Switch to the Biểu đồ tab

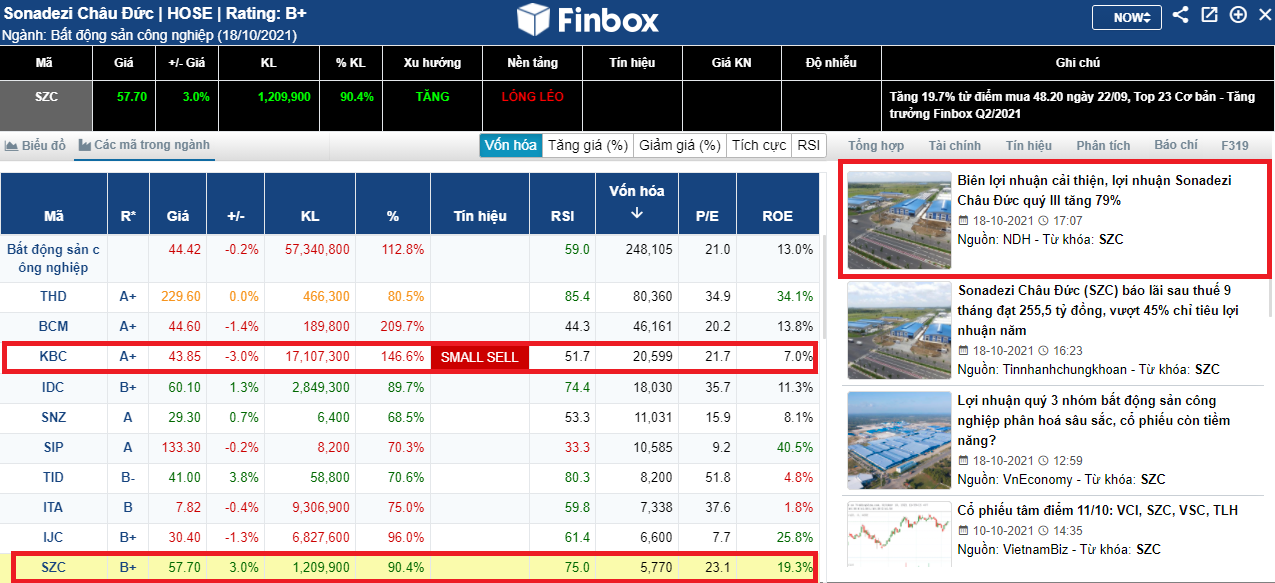coord(36,146)
